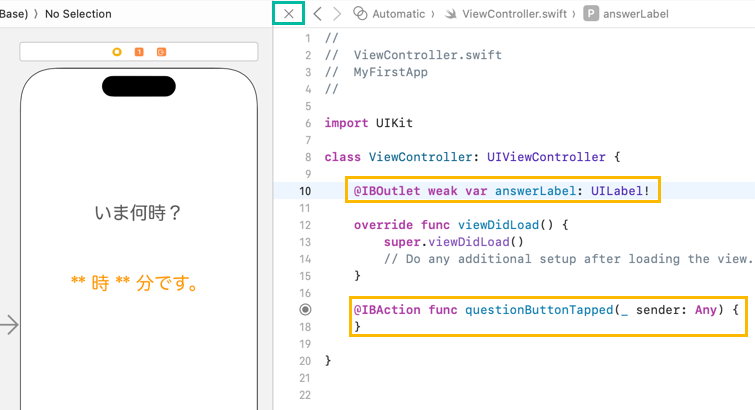Click the property P icon in breadcrumb
This screenshot has height=410, width=755.
[x=591, y=14]
